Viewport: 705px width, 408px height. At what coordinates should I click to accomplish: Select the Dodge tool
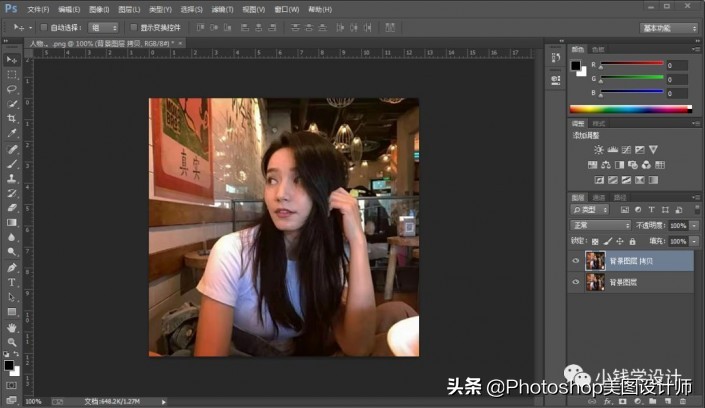pyautogui.click(x=12, y=252)
